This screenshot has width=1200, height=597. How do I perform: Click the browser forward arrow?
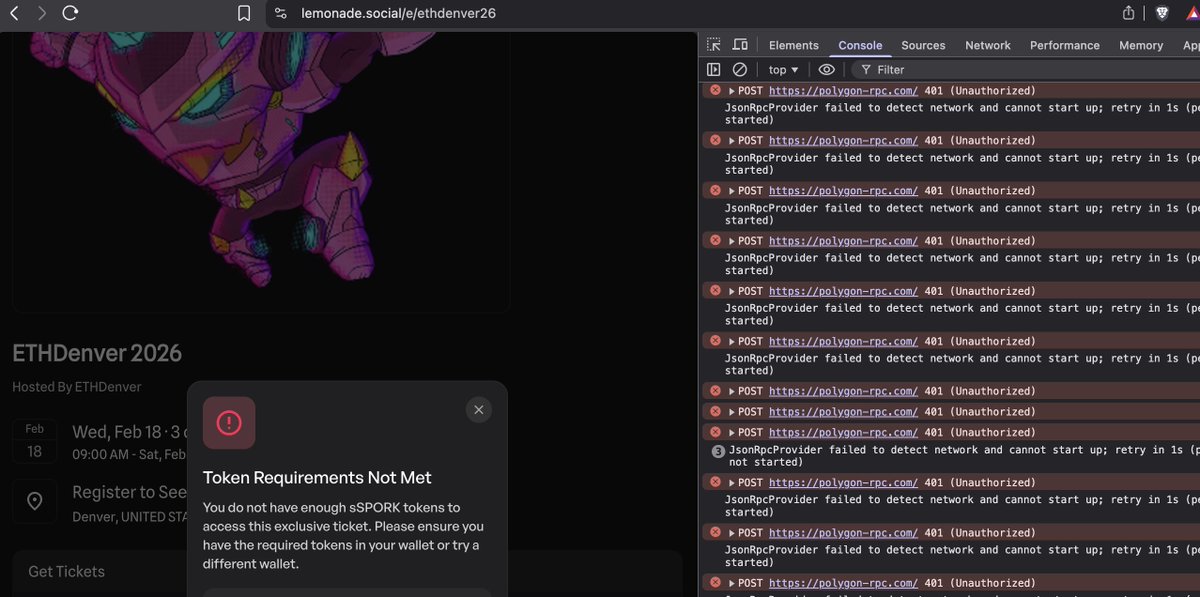coord(41,13)
